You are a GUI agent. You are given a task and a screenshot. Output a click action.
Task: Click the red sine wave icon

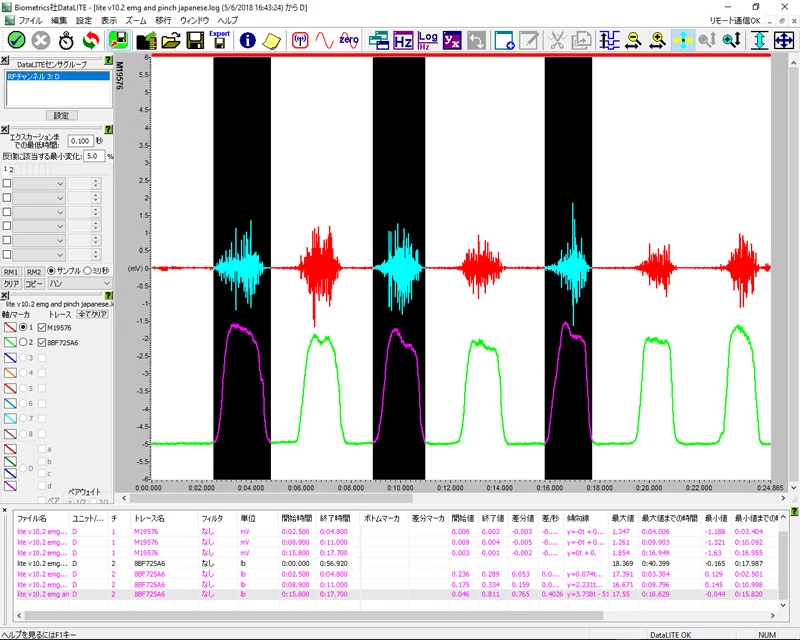[x=324, y=40]
